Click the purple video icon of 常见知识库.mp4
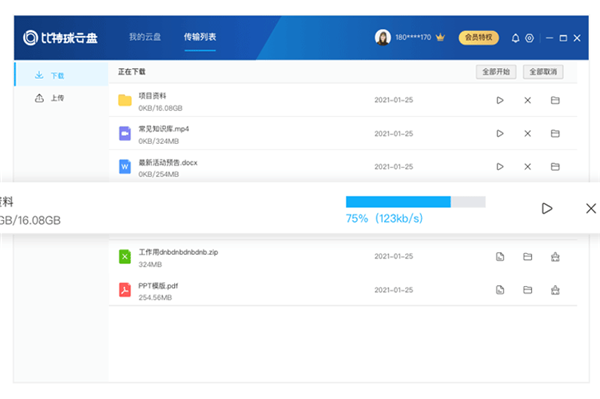The width and height of the screenshot is (600, 399). point(125,134)
